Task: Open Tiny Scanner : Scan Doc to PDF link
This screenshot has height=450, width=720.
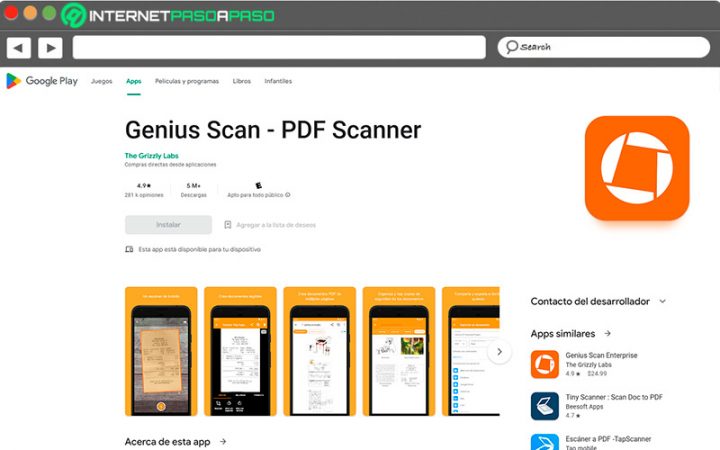Action: click(614, 397)
